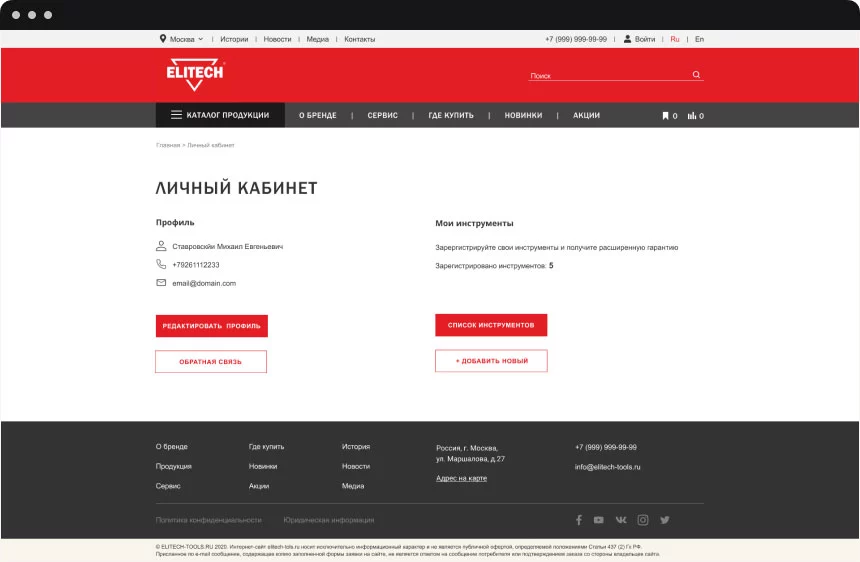This screenshot has width=860, height=562.
Task: Open Каталог продукции menu
Action: 220,115
